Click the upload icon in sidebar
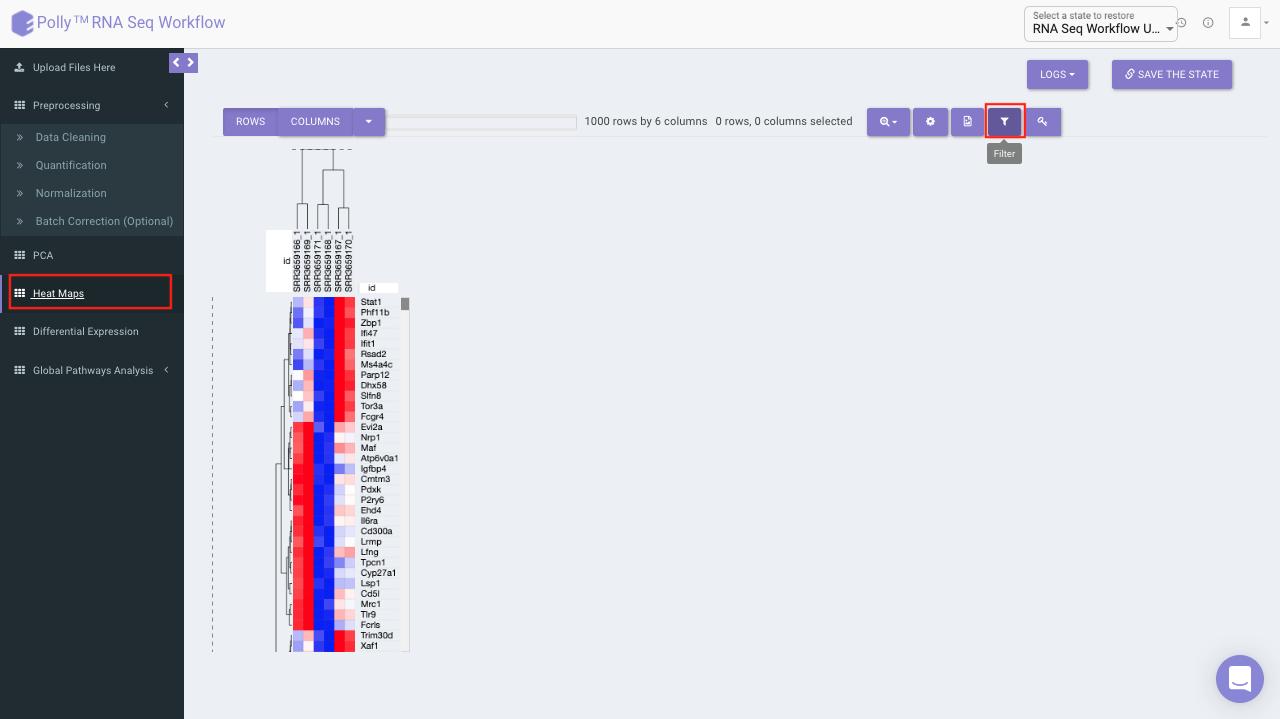This screenshot has height=719, width=1280. (19, 67)
